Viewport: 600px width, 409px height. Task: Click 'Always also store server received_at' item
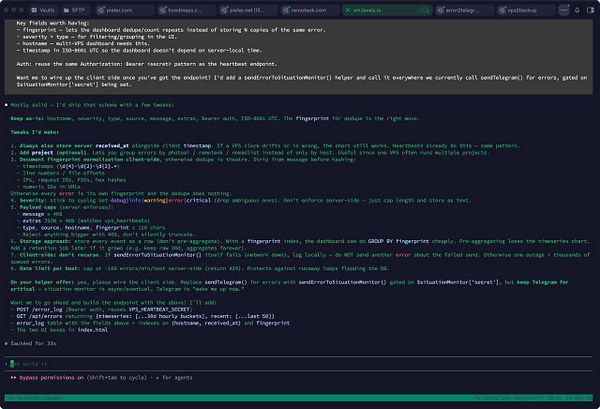74,146
